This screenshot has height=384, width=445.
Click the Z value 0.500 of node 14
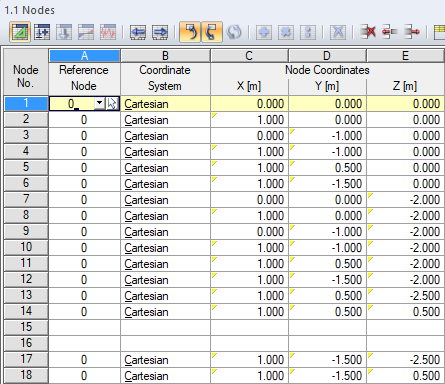(x=406, y=312)
